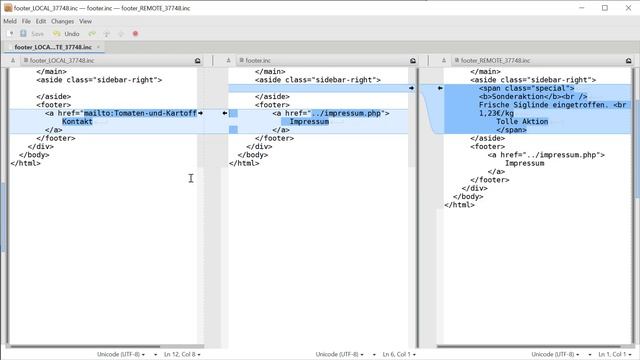
Task: Open right pane Unicode (UTF-8) encoding dropdown
Action: click(x=555, y=354)
